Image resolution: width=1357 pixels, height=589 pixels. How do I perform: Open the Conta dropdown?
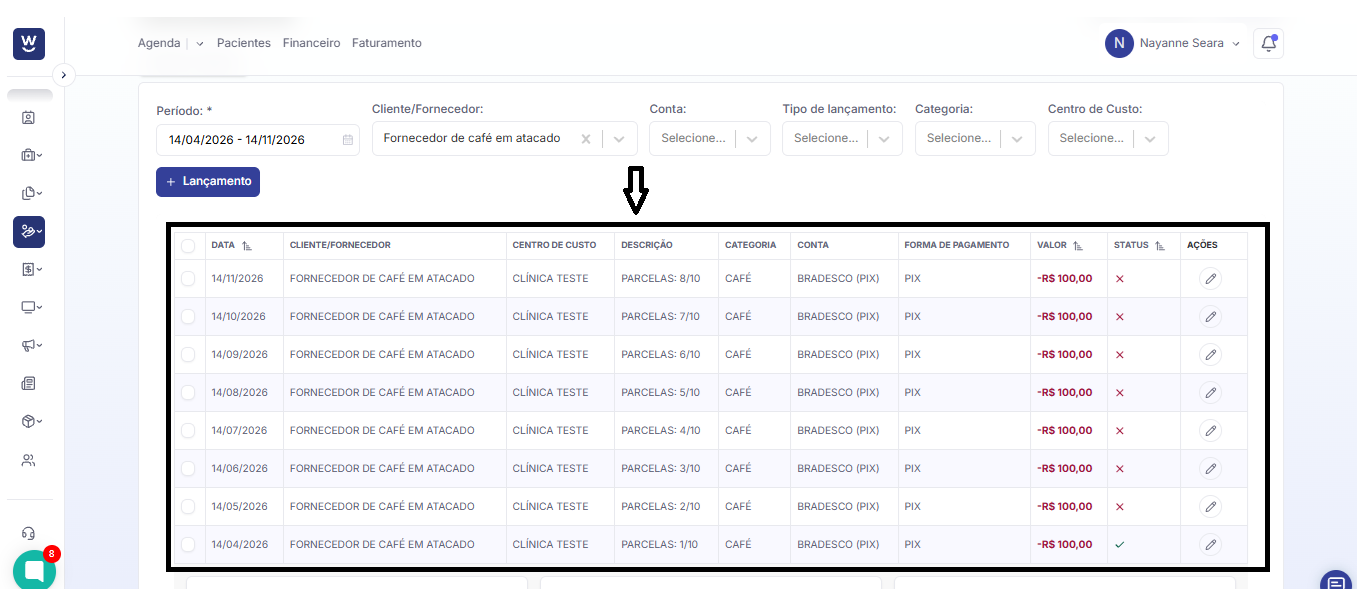coord(709,139)
